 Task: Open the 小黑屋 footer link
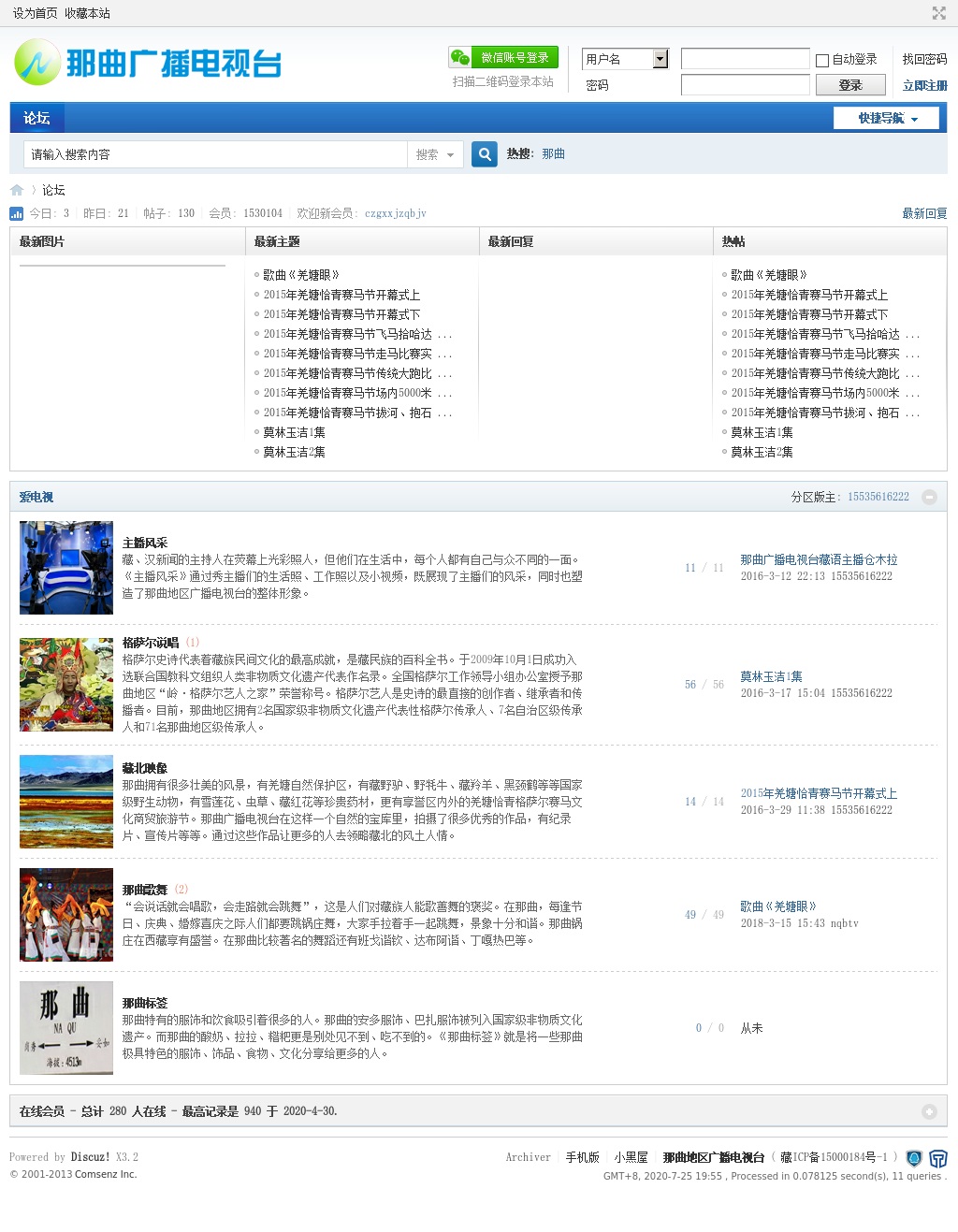point(631,1157)
